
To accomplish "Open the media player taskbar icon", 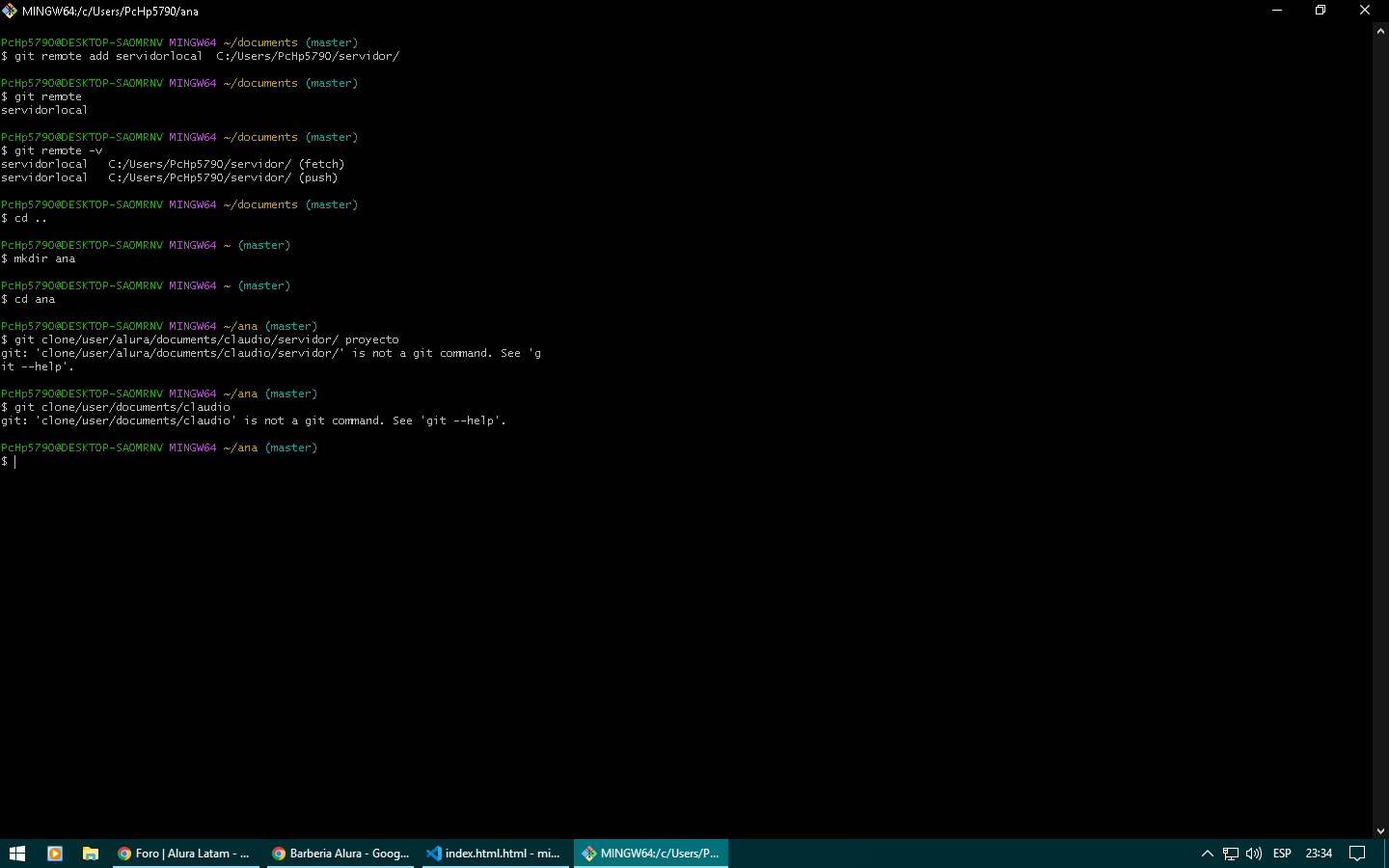I will click(x=55, y=854).
